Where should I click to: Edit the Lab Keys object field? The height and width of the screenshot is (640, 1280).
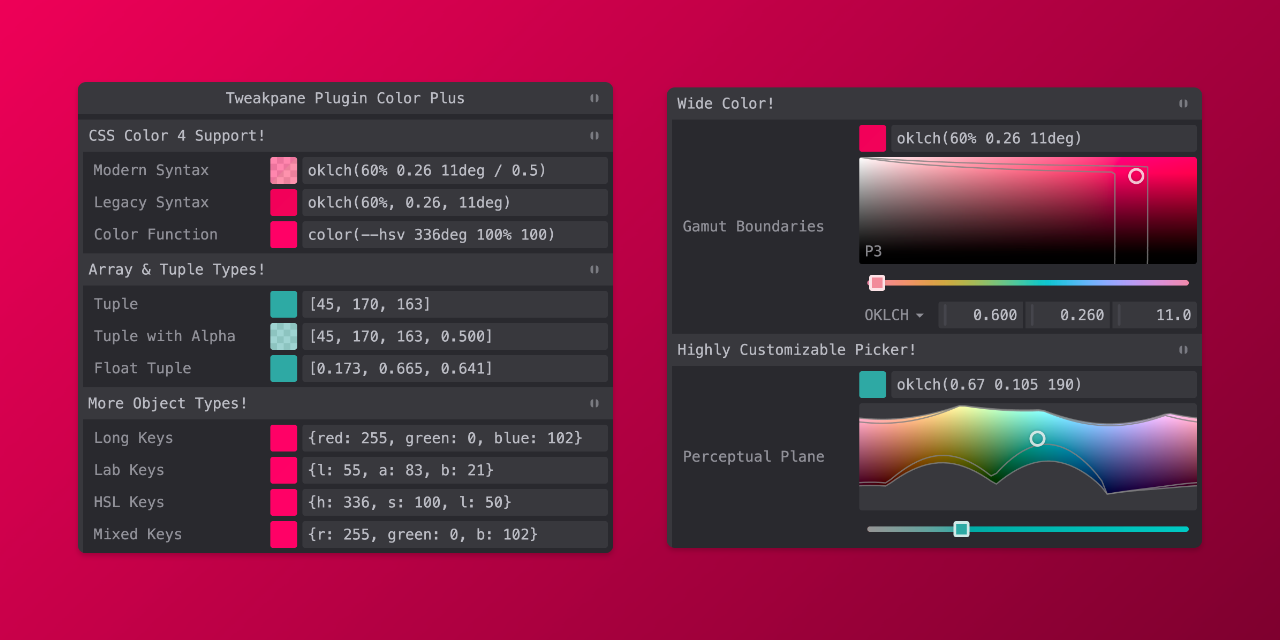pos(455,470)
